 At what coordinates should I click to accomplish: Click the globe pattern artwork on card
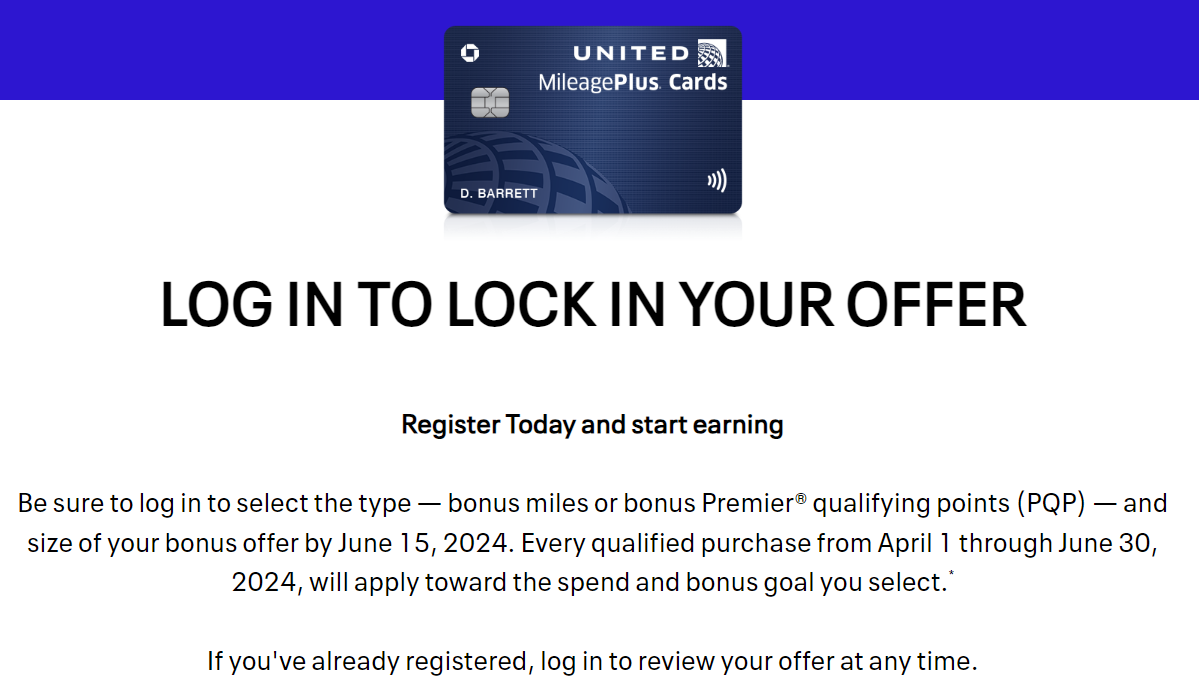(x=535, y=174)
